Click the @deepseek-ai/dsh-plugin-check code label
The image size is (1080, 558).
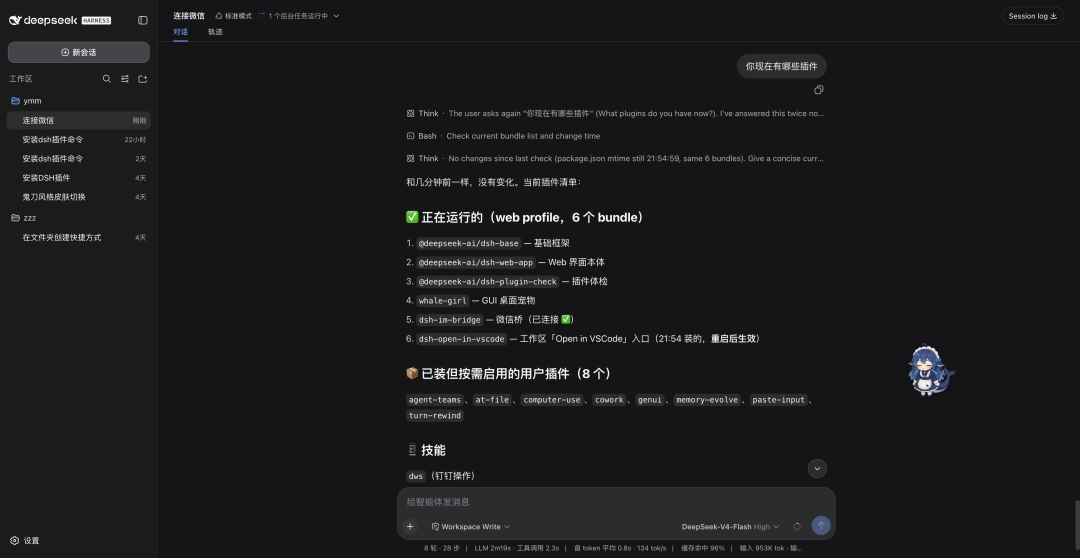click(x=488, y=282)
